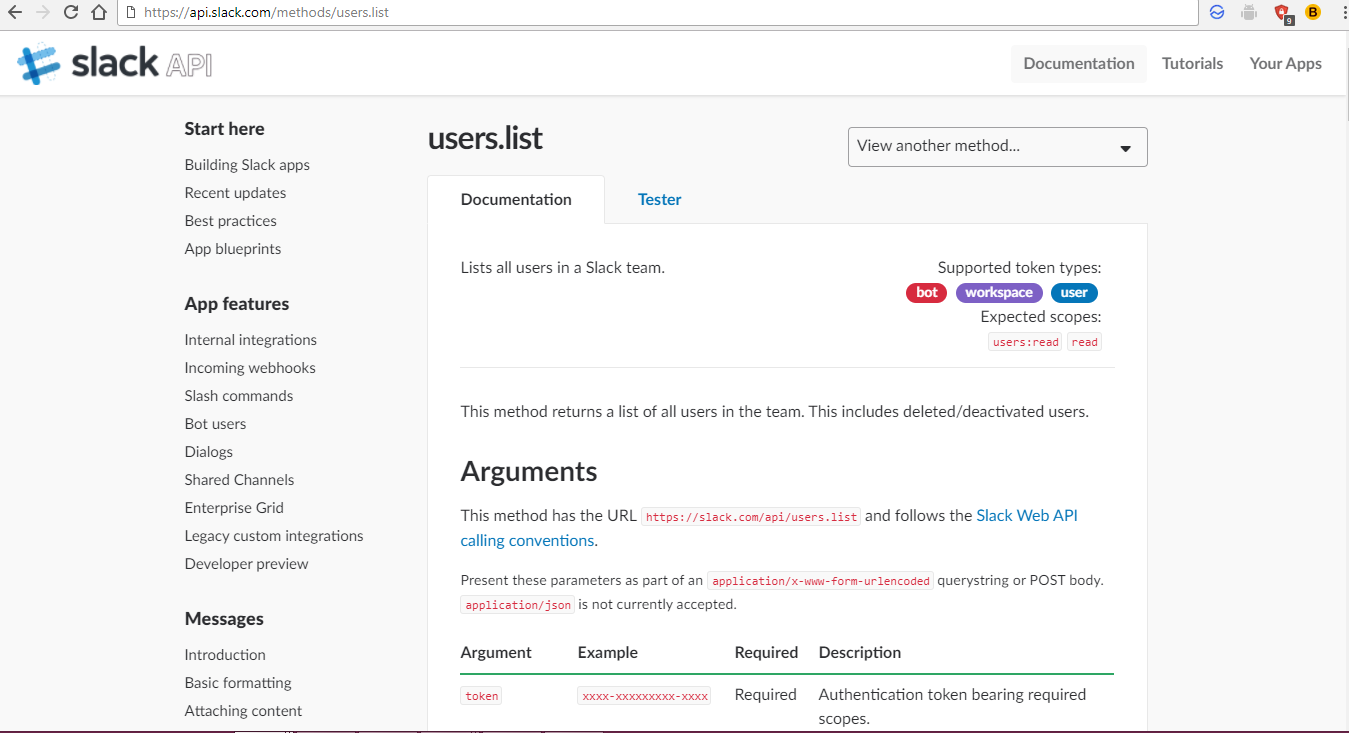Open Bot users sidebar link

click(215, 424)
